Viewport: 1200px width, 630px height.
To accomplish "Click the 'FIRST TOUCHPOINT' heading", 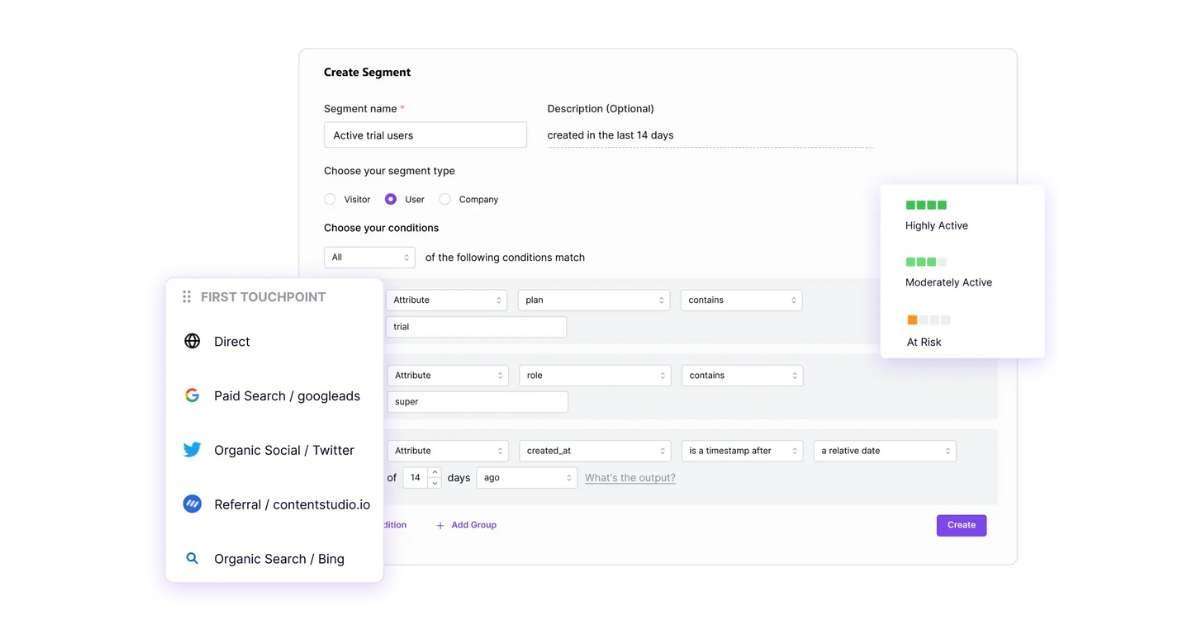I will click(x=263, y=297).
